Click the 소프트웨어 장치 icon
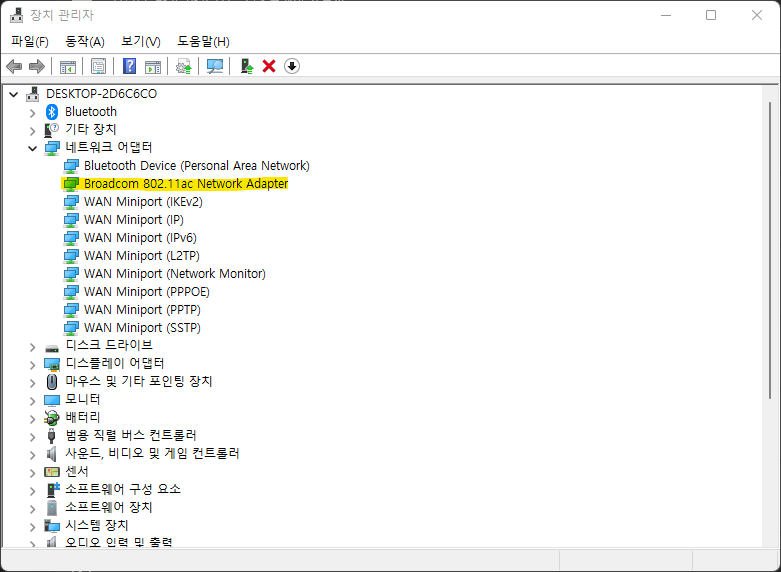 (52, 508)
